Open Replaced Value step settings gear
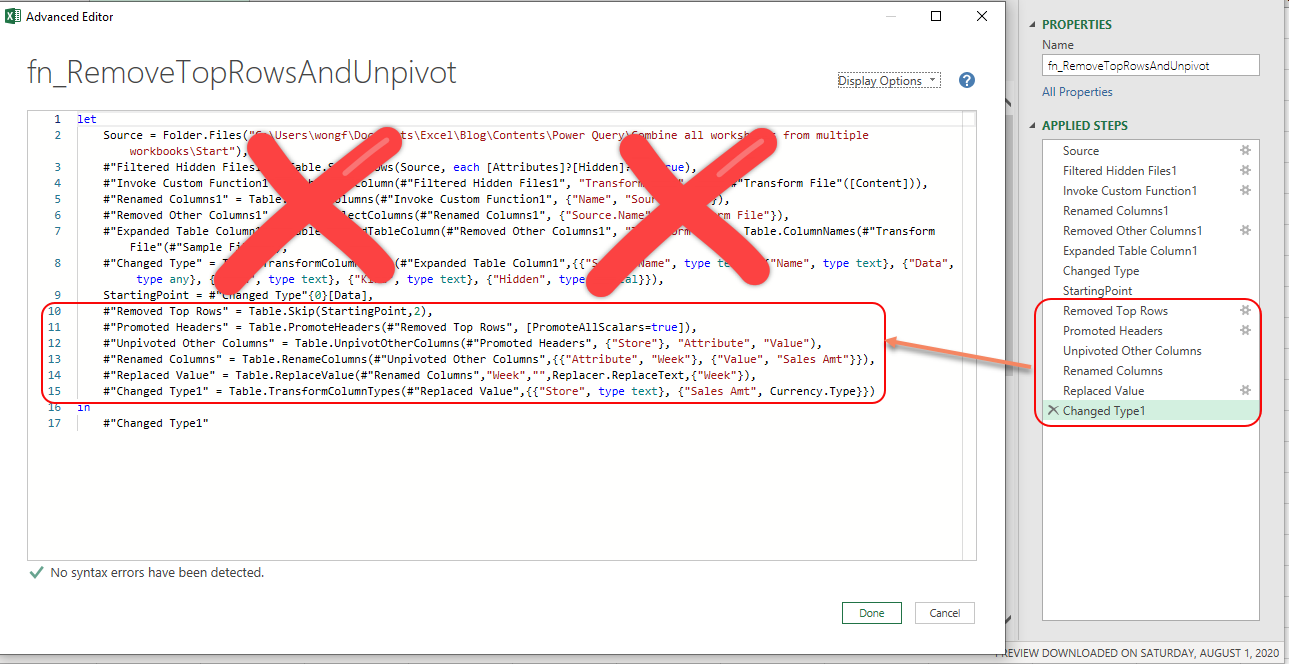The height and width of the screenshot is (664, 1289). [1245, 391]
